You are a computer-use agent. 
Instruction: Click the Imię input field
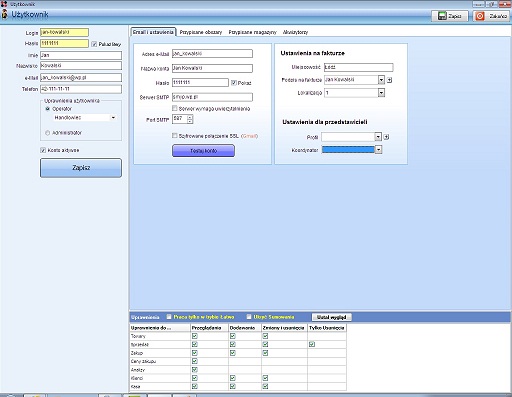81,55
